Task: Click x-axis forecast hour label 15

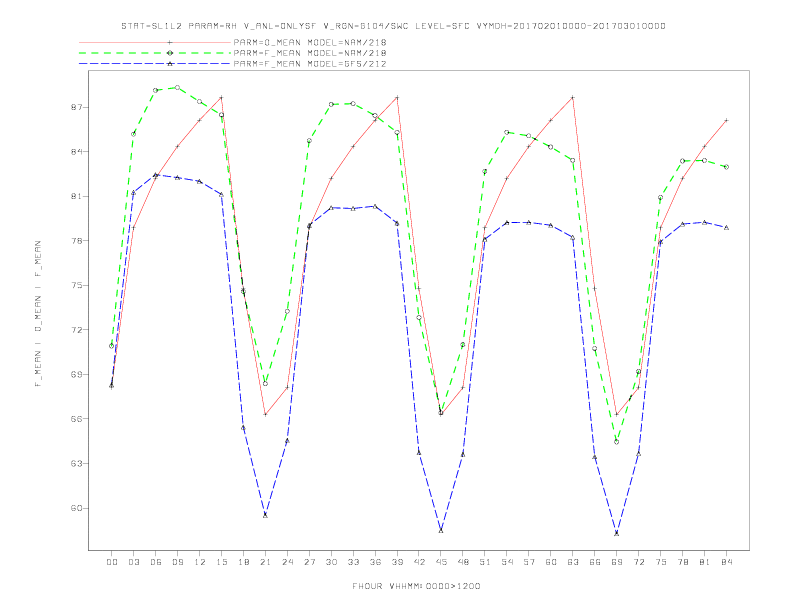Action: click(x=221, y=562)
